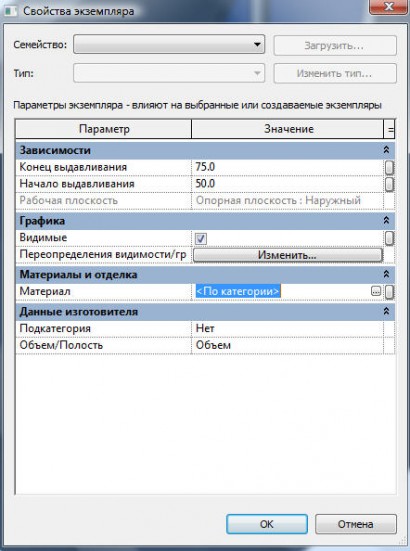Collapse the Зависимости section
Viewport: 410px width, 551px height.
(x=386, y=150)
